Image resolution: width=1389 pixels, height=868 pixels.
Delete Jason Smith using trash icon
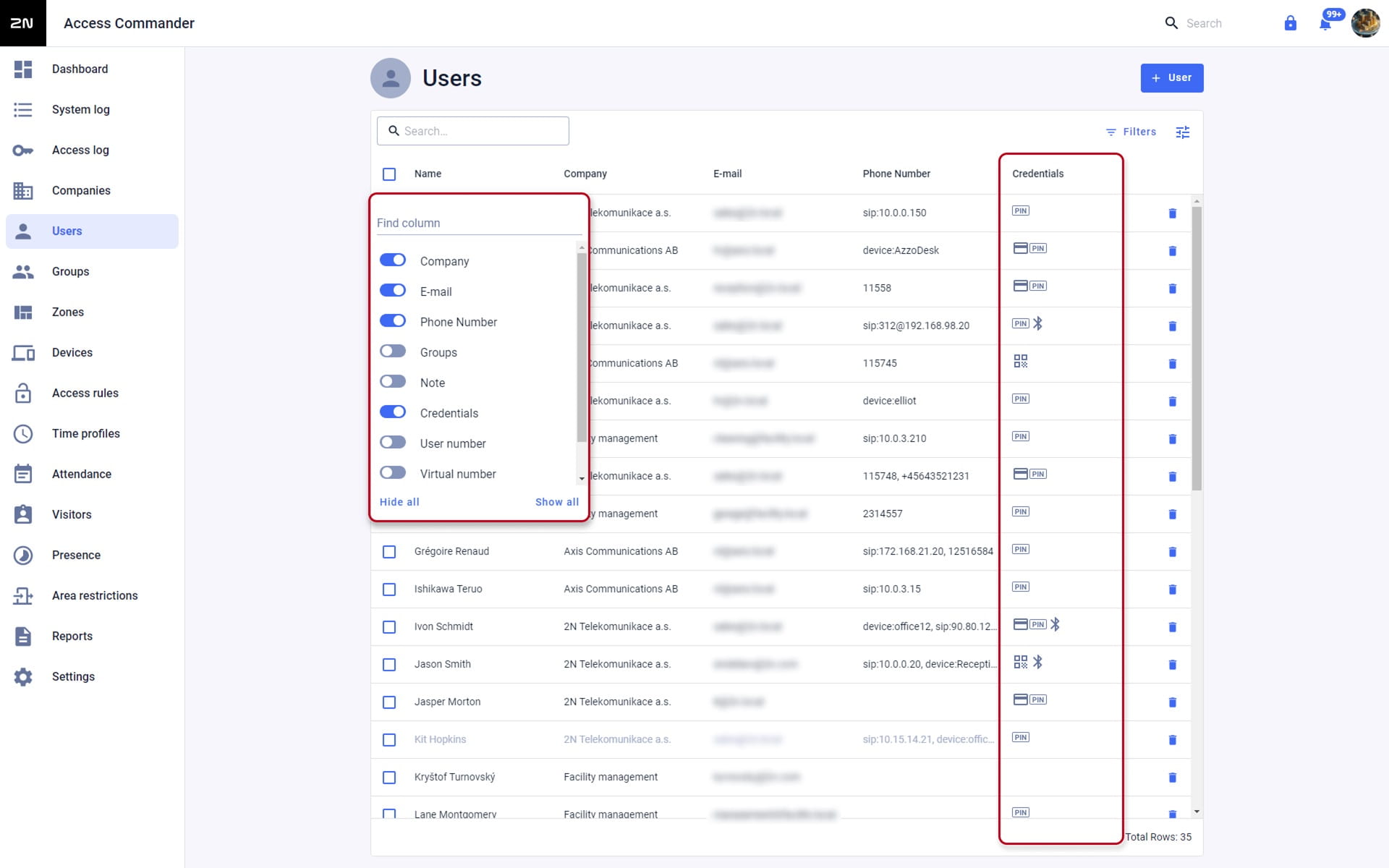click(x=1173, y=665)
